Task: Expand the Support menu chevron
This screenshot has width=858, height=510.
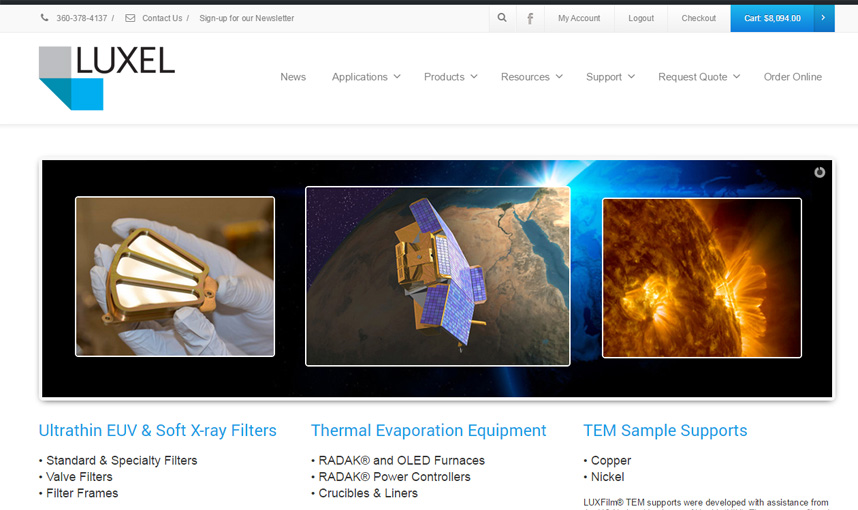Action: 631,77
